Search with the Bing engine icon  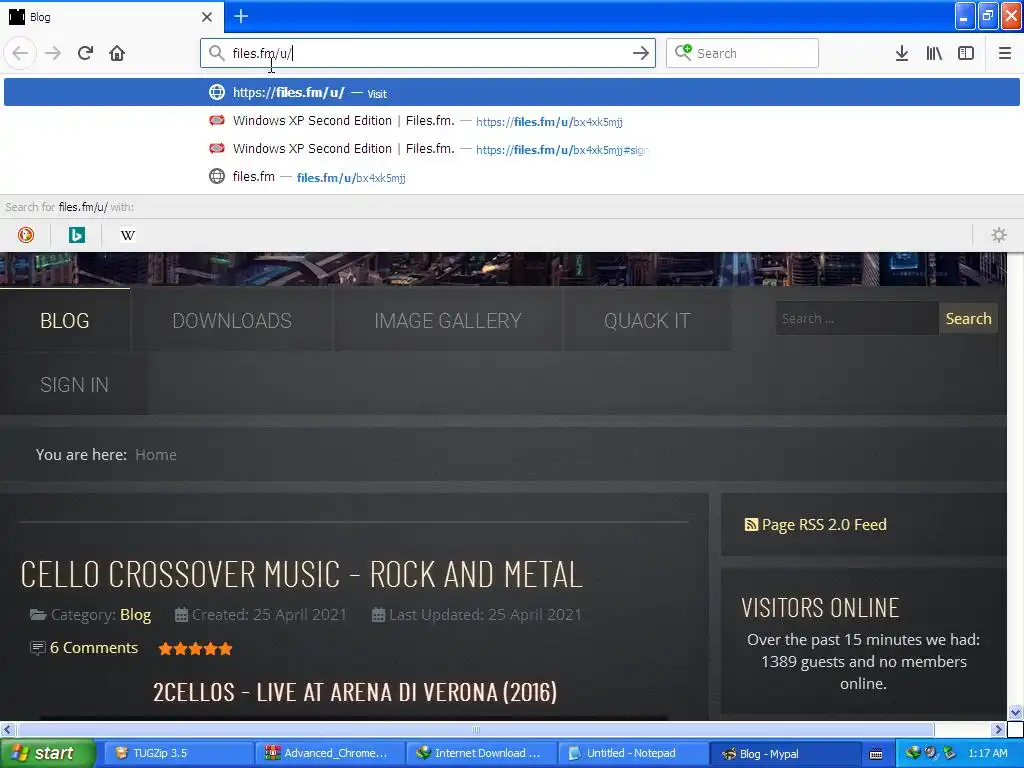coord(76,235)
